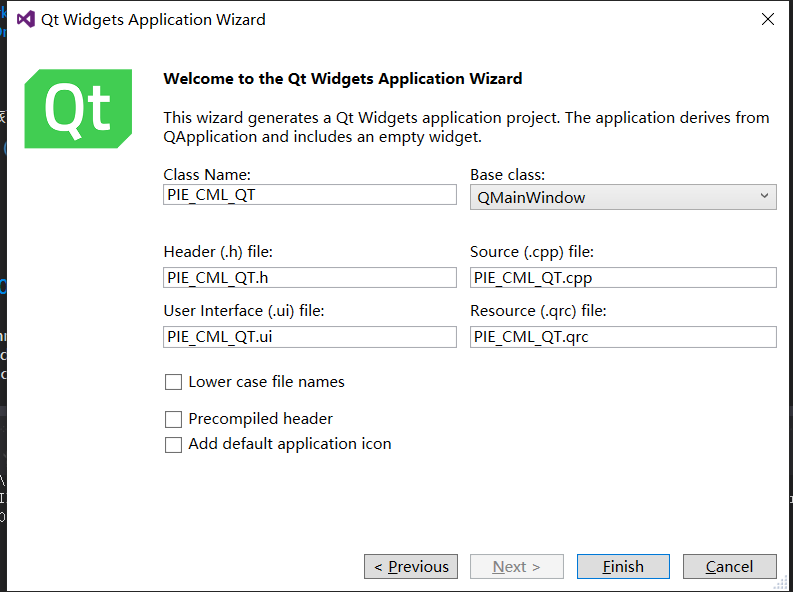
Task: Enable Lower case file names checkbox
Action: click(173, 382)
